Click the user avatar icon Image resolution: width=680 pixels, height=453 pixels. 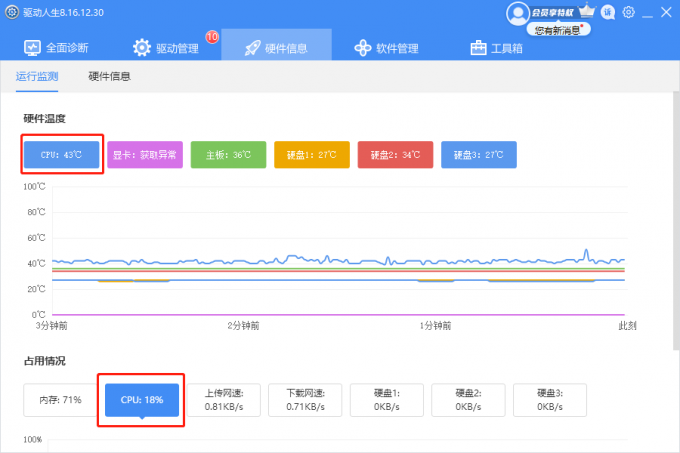coord(517,13)
